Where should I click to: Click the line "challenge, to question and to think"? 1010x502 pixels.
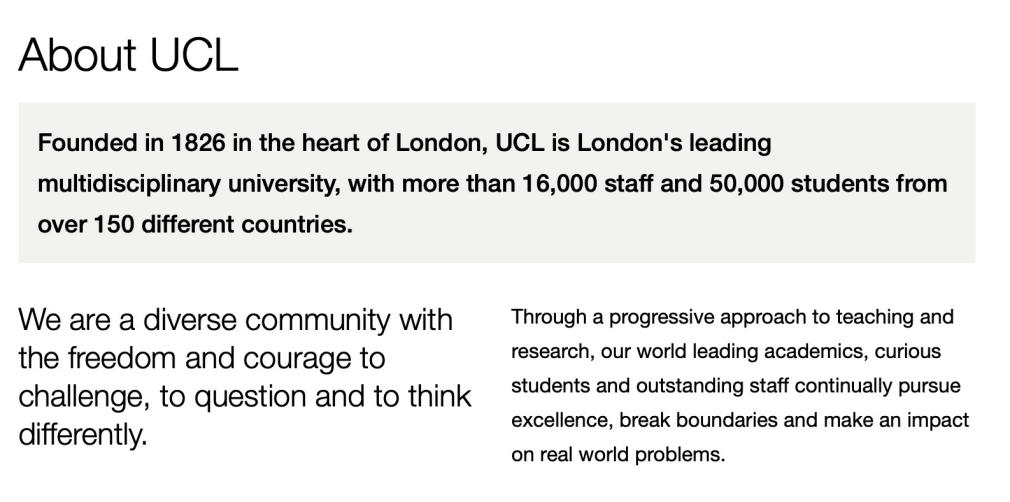(245, 396)
